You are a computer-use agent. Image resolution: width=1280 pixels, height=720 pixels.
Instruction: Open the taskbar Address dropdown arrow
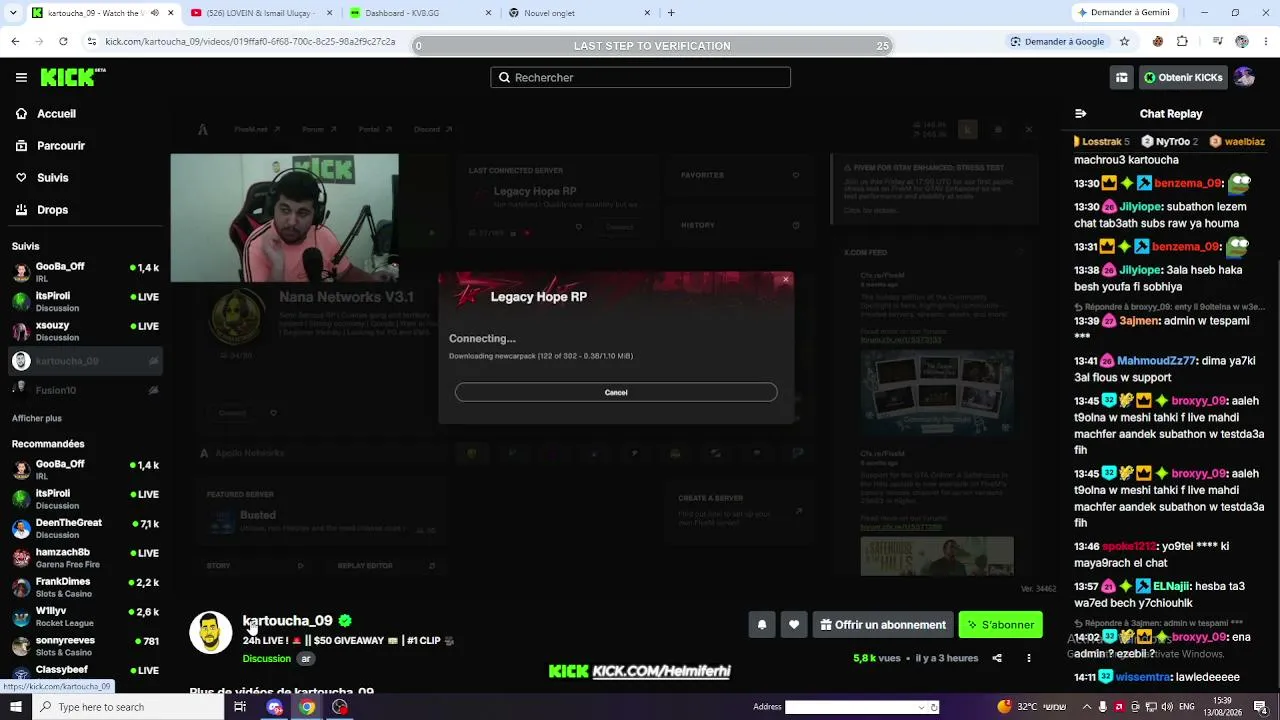pyautogui.click(x=922, y=707)
